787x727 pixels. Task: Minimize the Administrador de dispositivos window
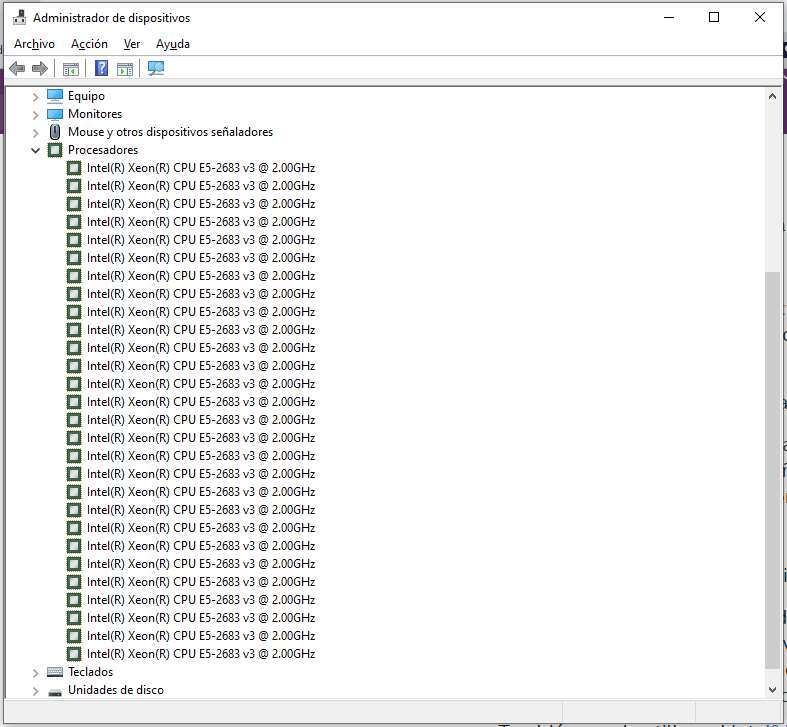pos(669,18)
